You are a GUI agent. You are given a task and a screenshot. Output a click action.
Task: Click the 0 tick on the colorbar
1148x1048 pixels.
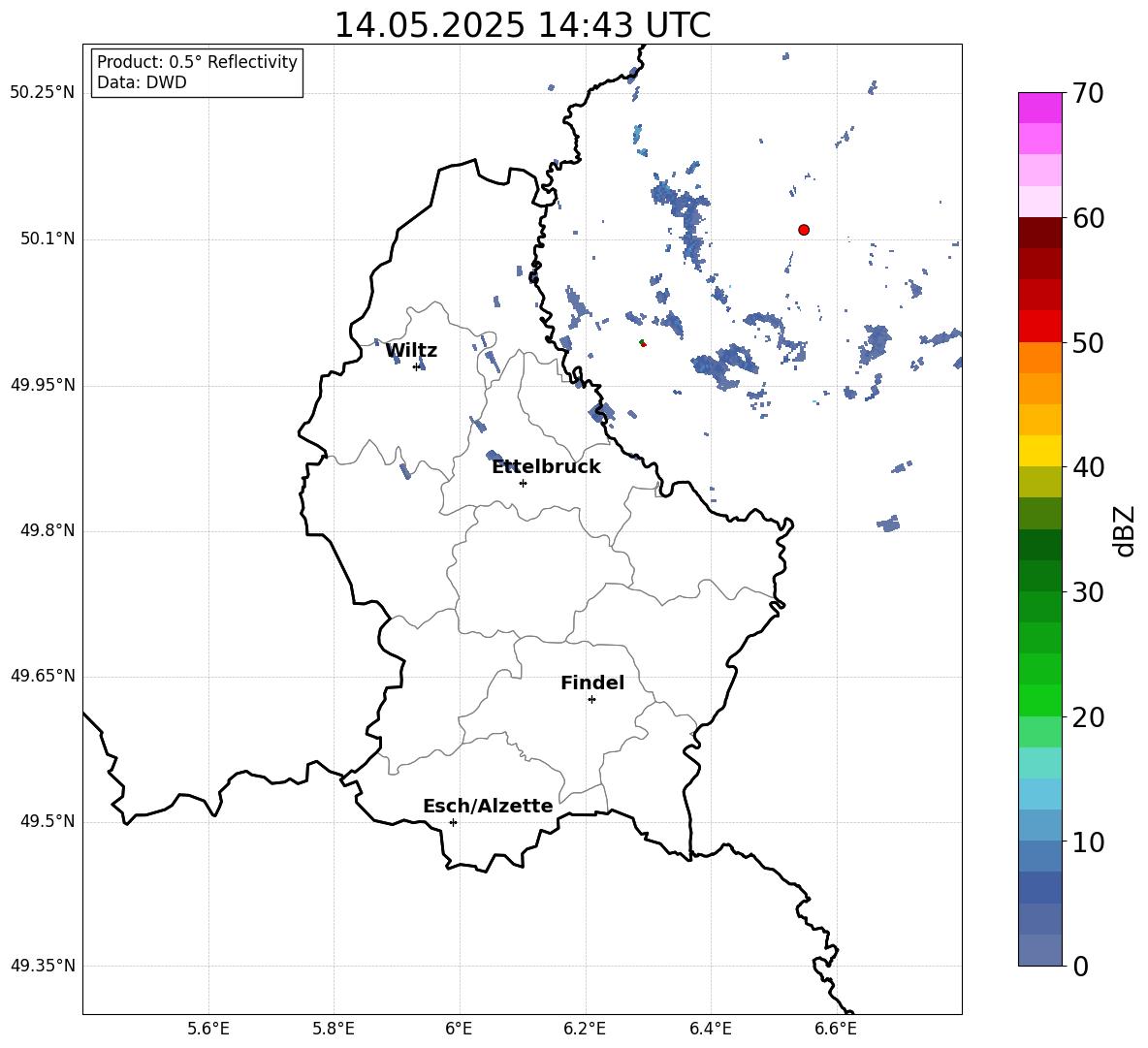(x=1080, y=967)
